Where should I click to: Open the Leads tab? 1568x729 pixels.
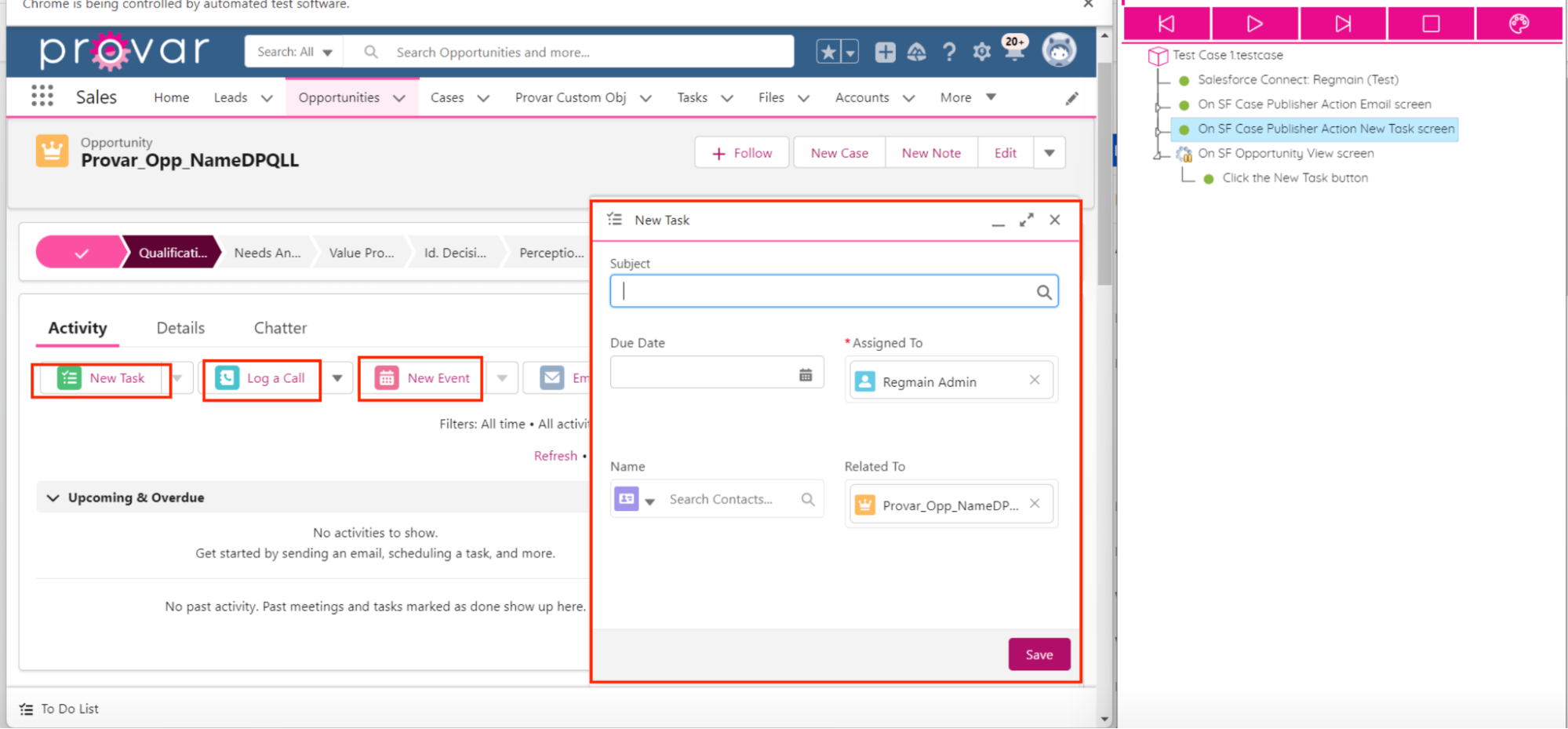coord(231,97)
